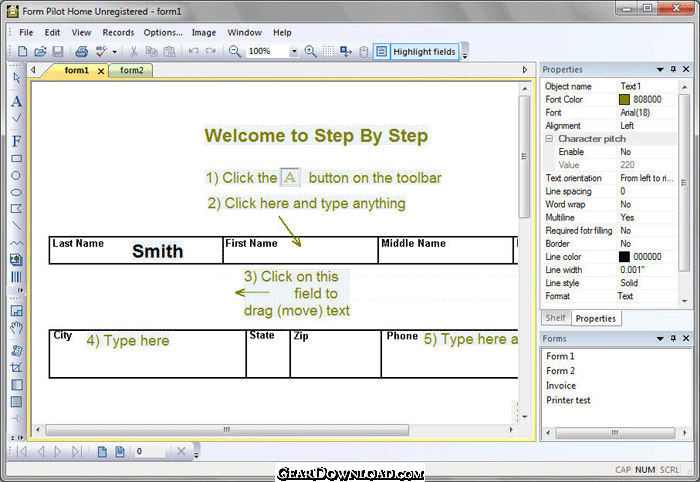
Task: Close the form1 tab
Action: click(101, 71)
